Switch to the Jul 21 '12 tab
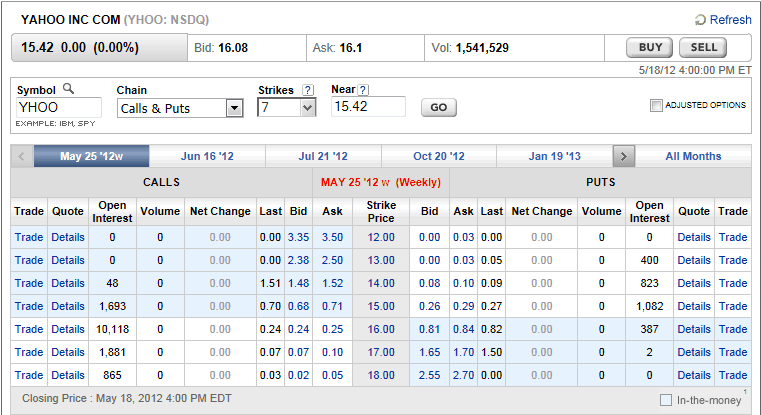Image resolution: width=761 pixels, height=415 pixels. (323, 156)
